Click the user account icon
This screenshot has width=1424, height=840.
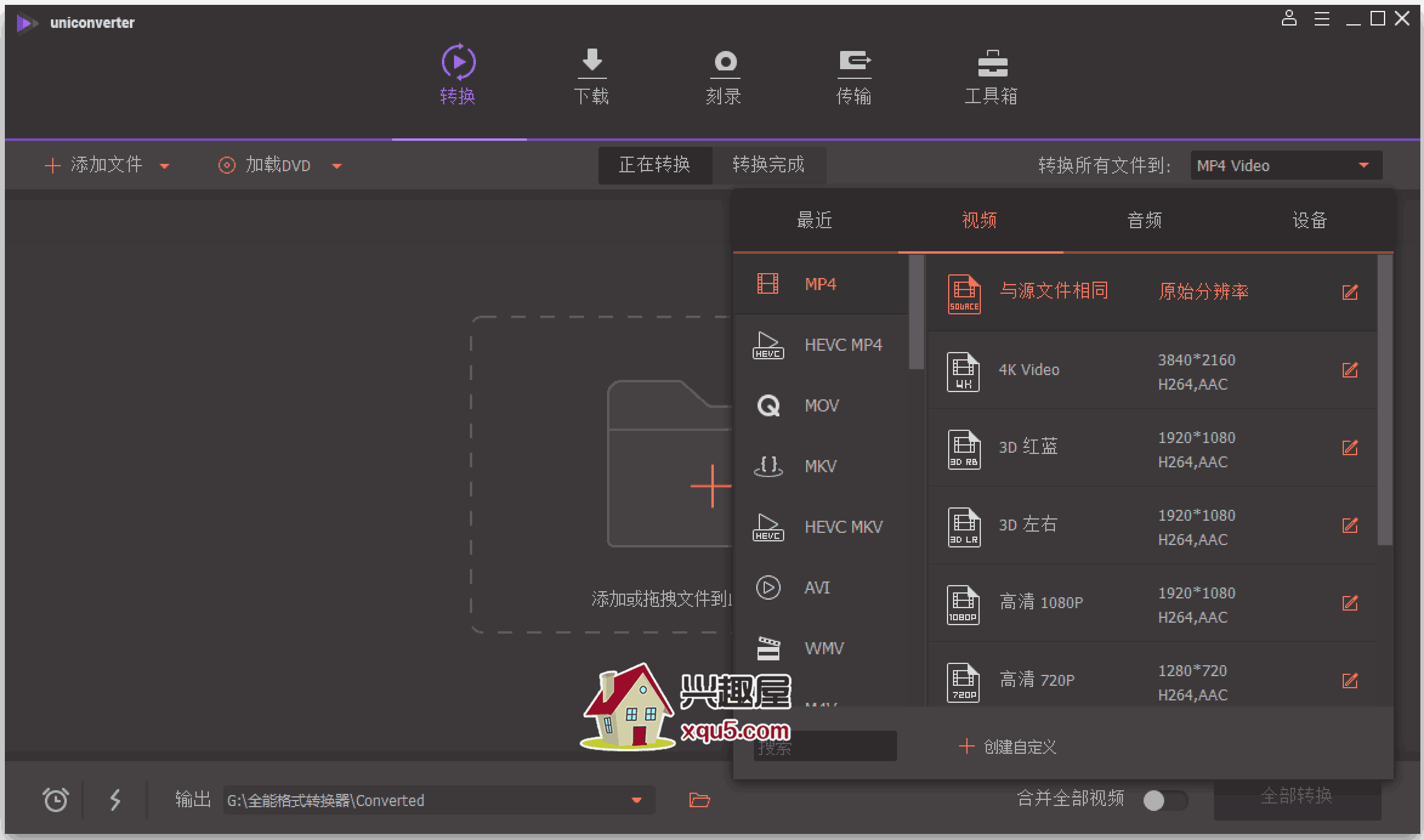click(1289, 18)
